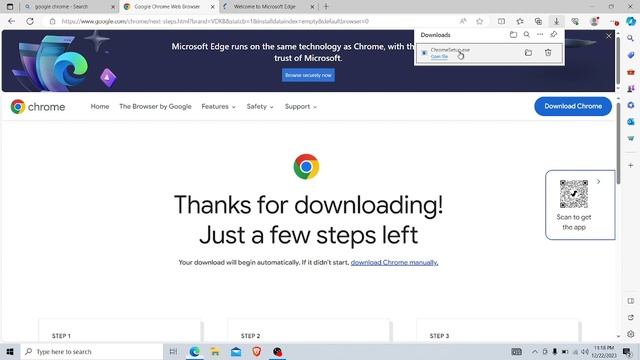Viewport: 640px width, 360px height.
Task: Expand the Safety dropdown
Action: tap(260, 107)
